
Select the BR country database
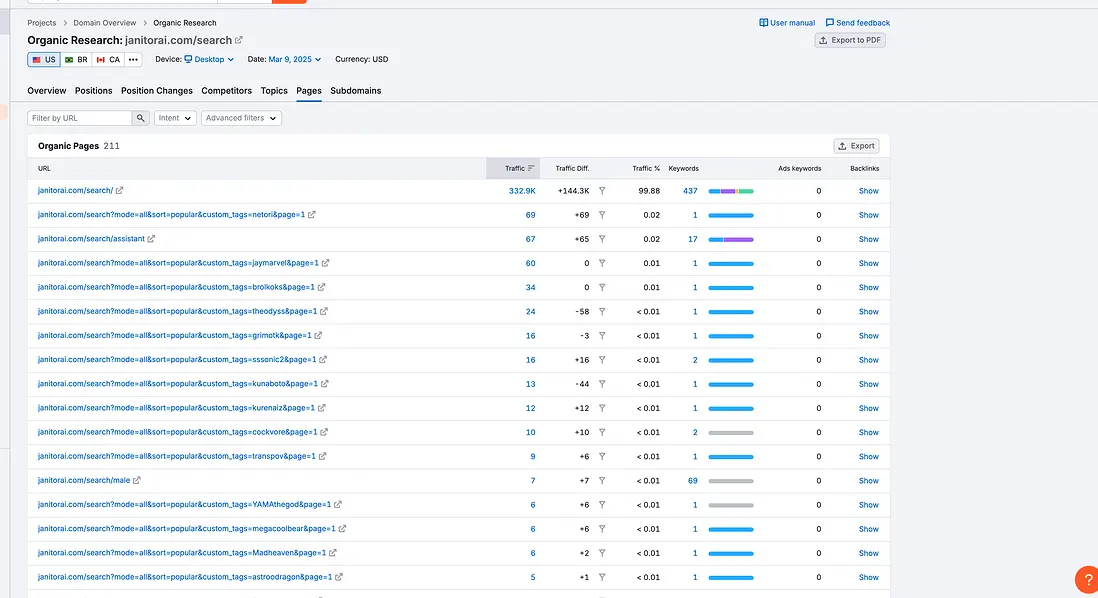click(x=78, y=59)
